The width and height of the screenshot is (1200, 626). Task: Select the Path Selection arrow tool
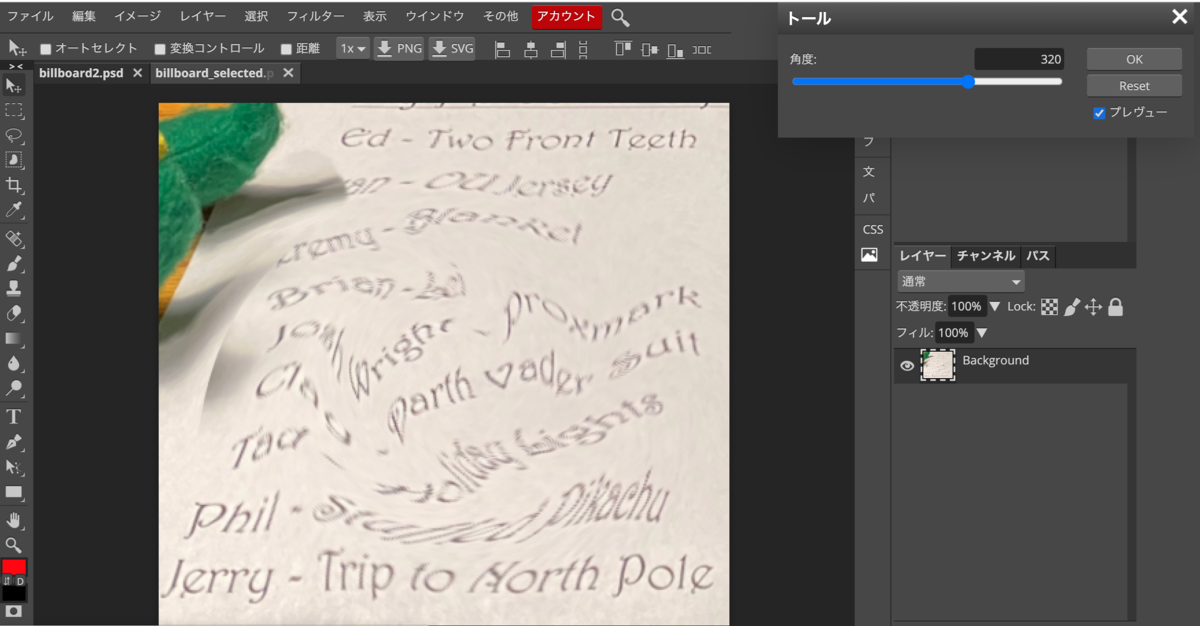[x=14, y=467]
